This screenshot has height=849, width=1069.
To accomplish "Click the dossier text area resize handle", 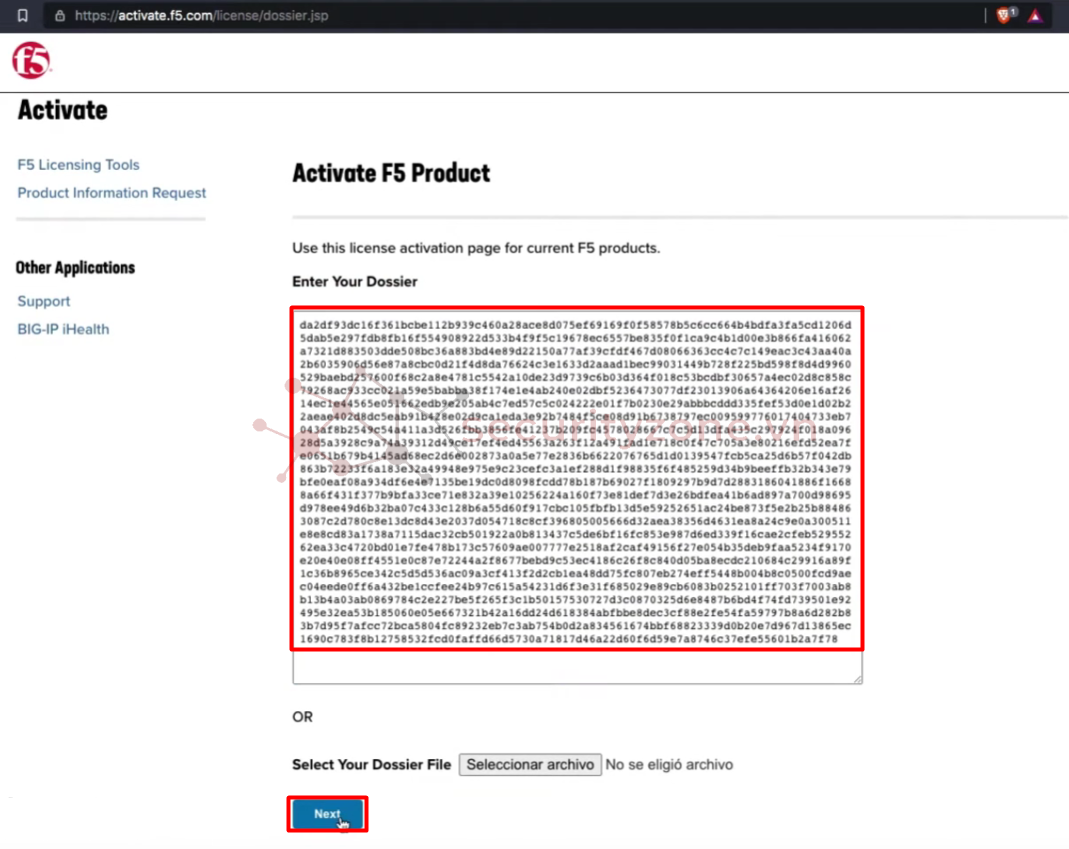I will [857, 678].
